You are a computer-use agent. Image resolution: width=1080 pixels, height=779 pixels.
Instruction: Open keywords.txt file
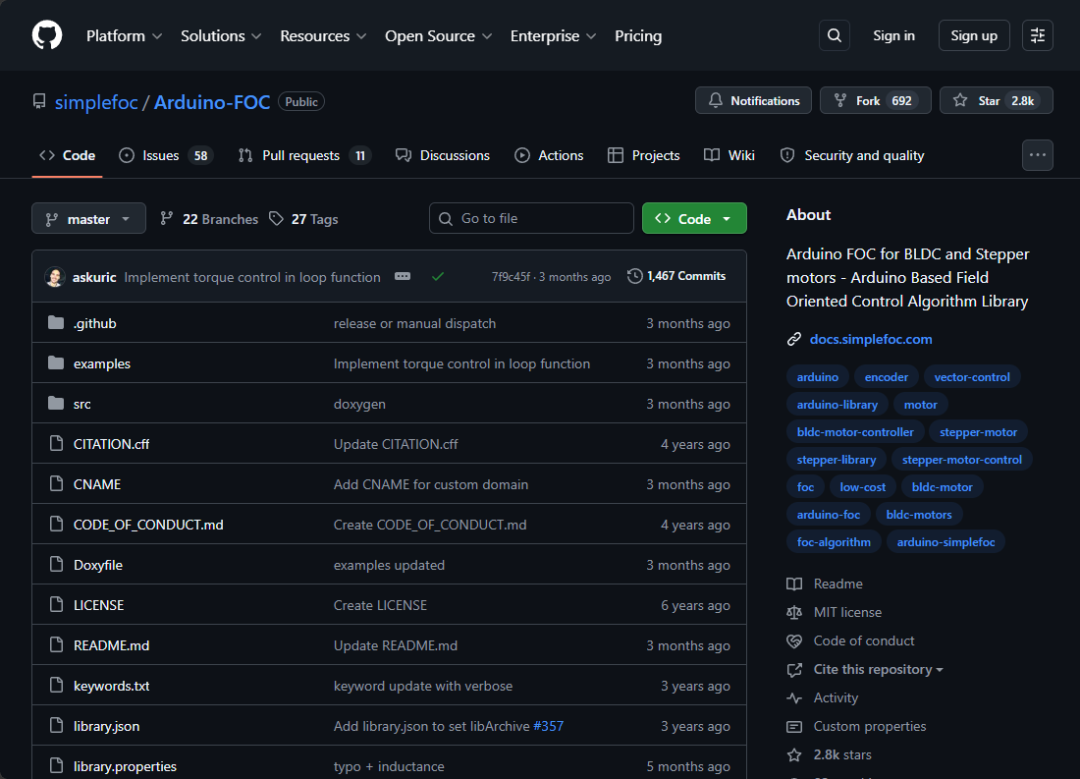tap(112, 686)
